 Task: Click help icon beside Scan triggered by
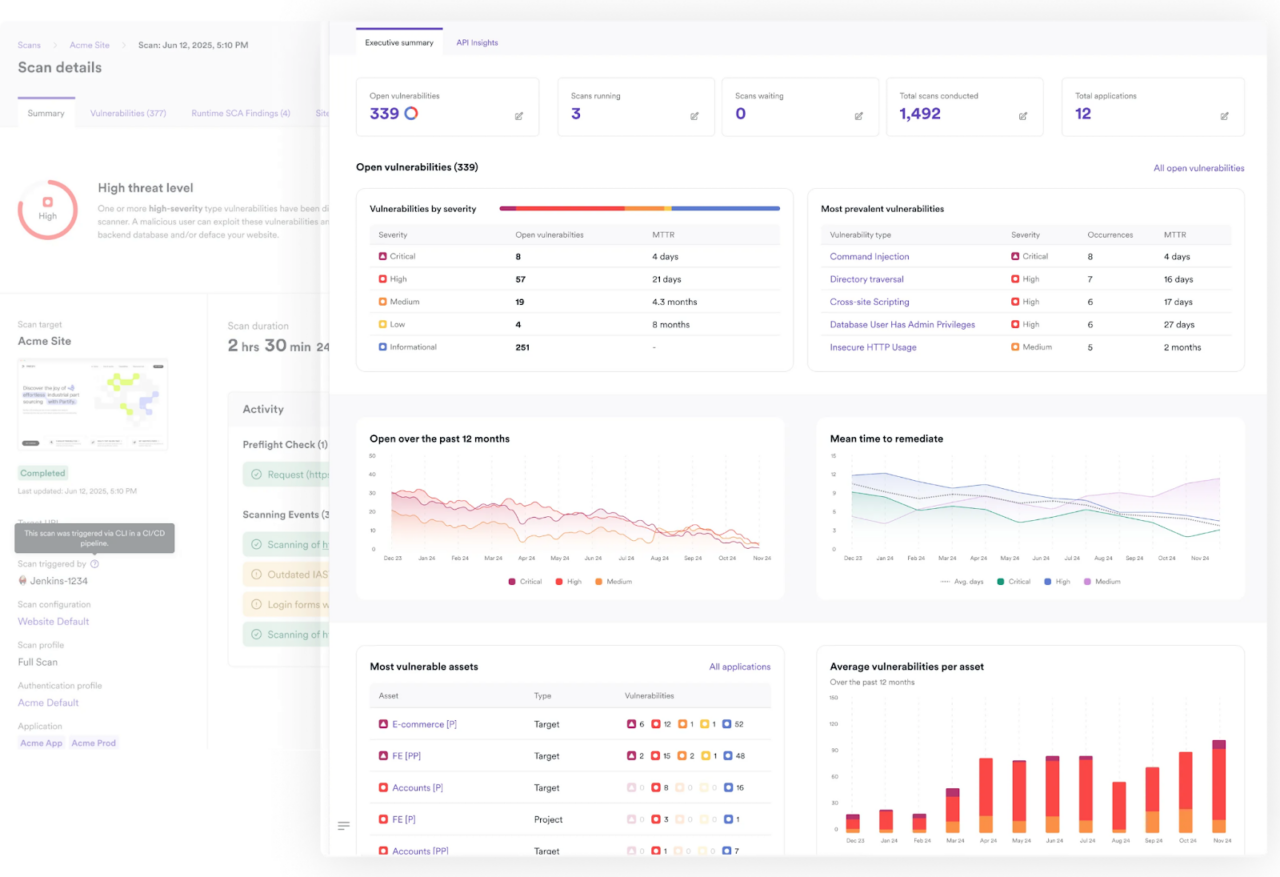point(94,564)
